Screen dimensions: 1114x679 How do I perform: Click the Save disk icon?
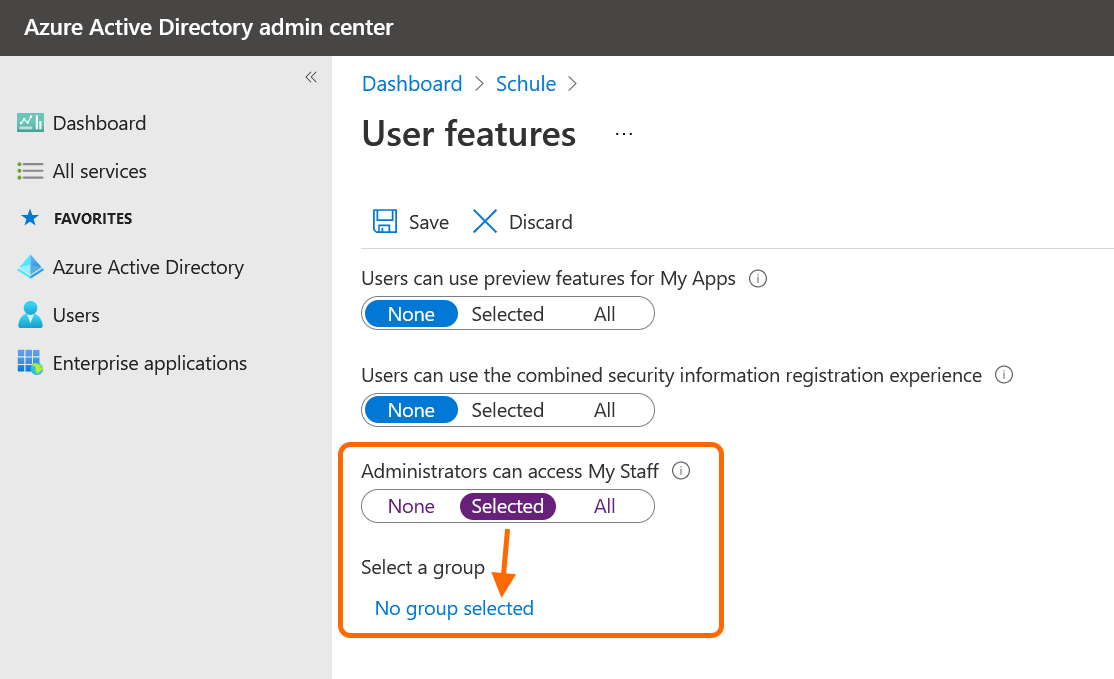(x=385, y=221)
